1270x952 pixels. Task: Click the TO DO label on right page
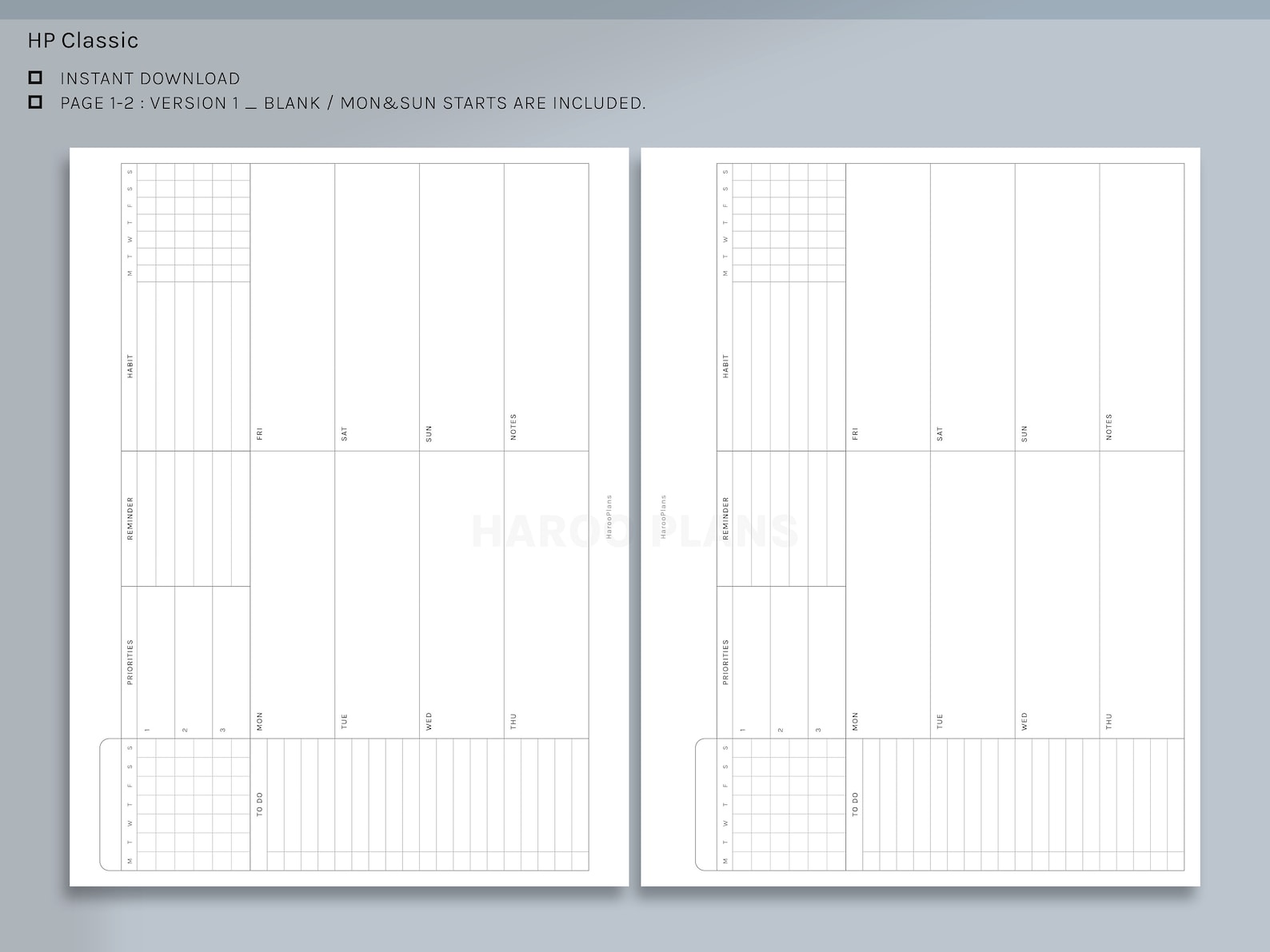pyautogui.click(x=855, y=804)
